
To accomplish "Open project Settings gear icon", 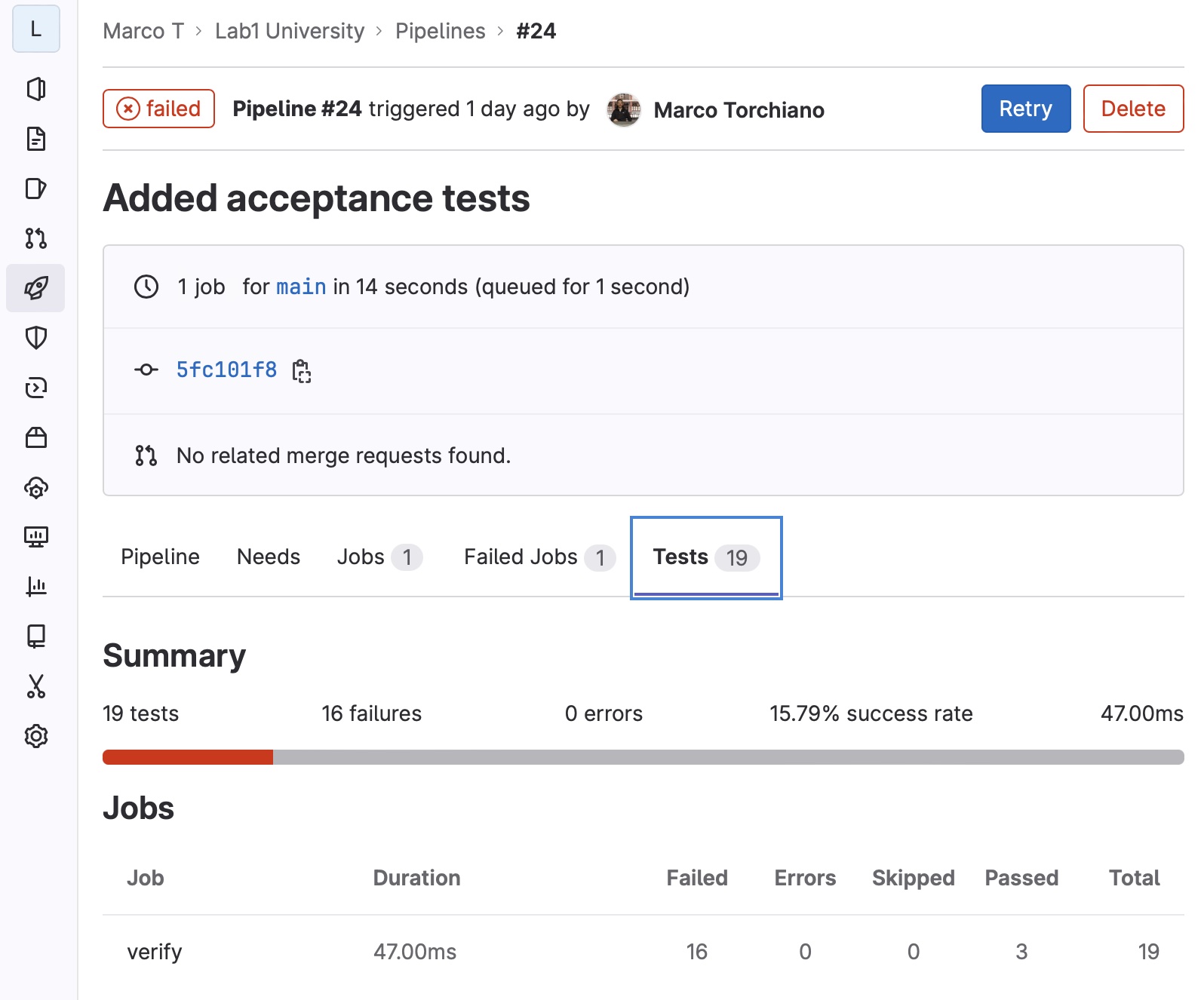I will [x=35, y=736].
